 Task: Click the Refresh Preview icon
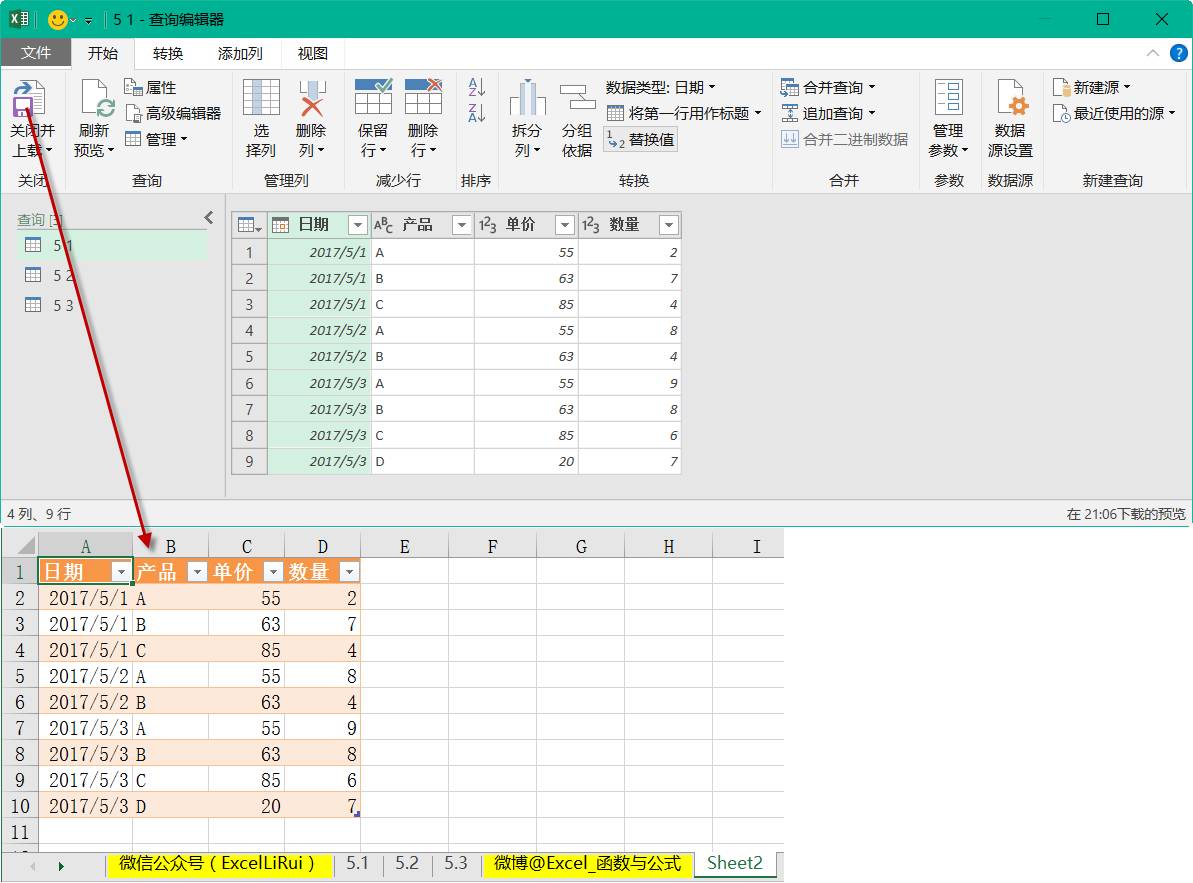click(x=97, y=99)
